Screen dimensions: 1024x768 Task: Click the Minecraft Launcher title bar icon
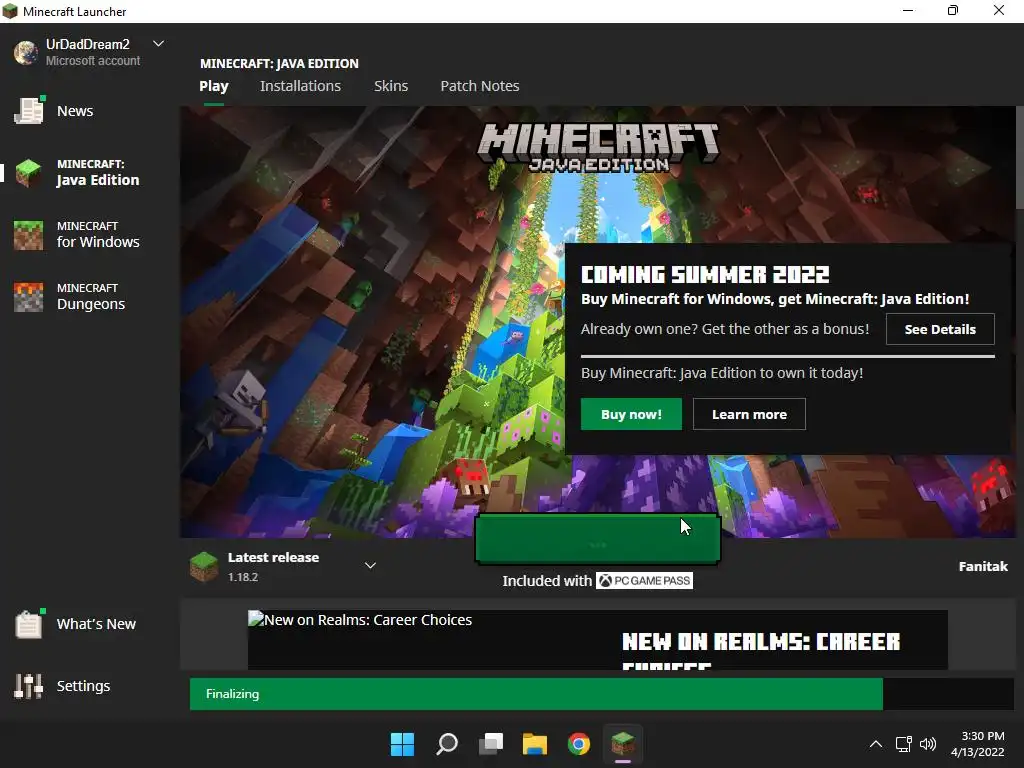tap(10, 11)
